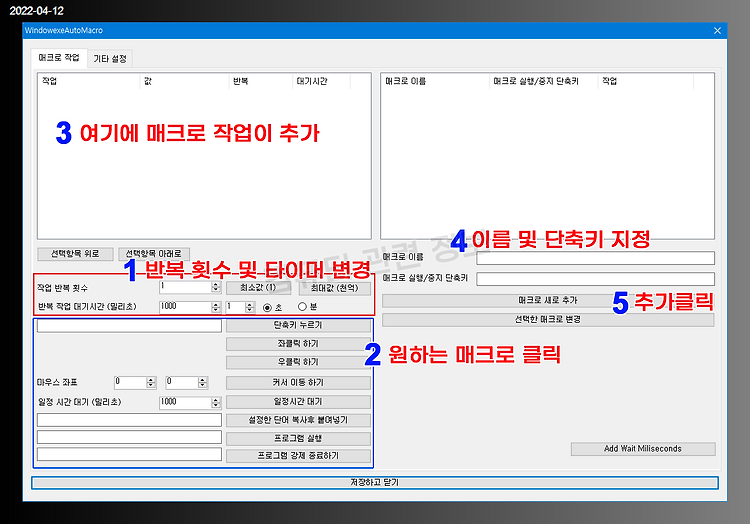Focus the 일정 시간 대기 (밀리초) field
The height and width of the screenshot is (524, 750).
(185, 402)
